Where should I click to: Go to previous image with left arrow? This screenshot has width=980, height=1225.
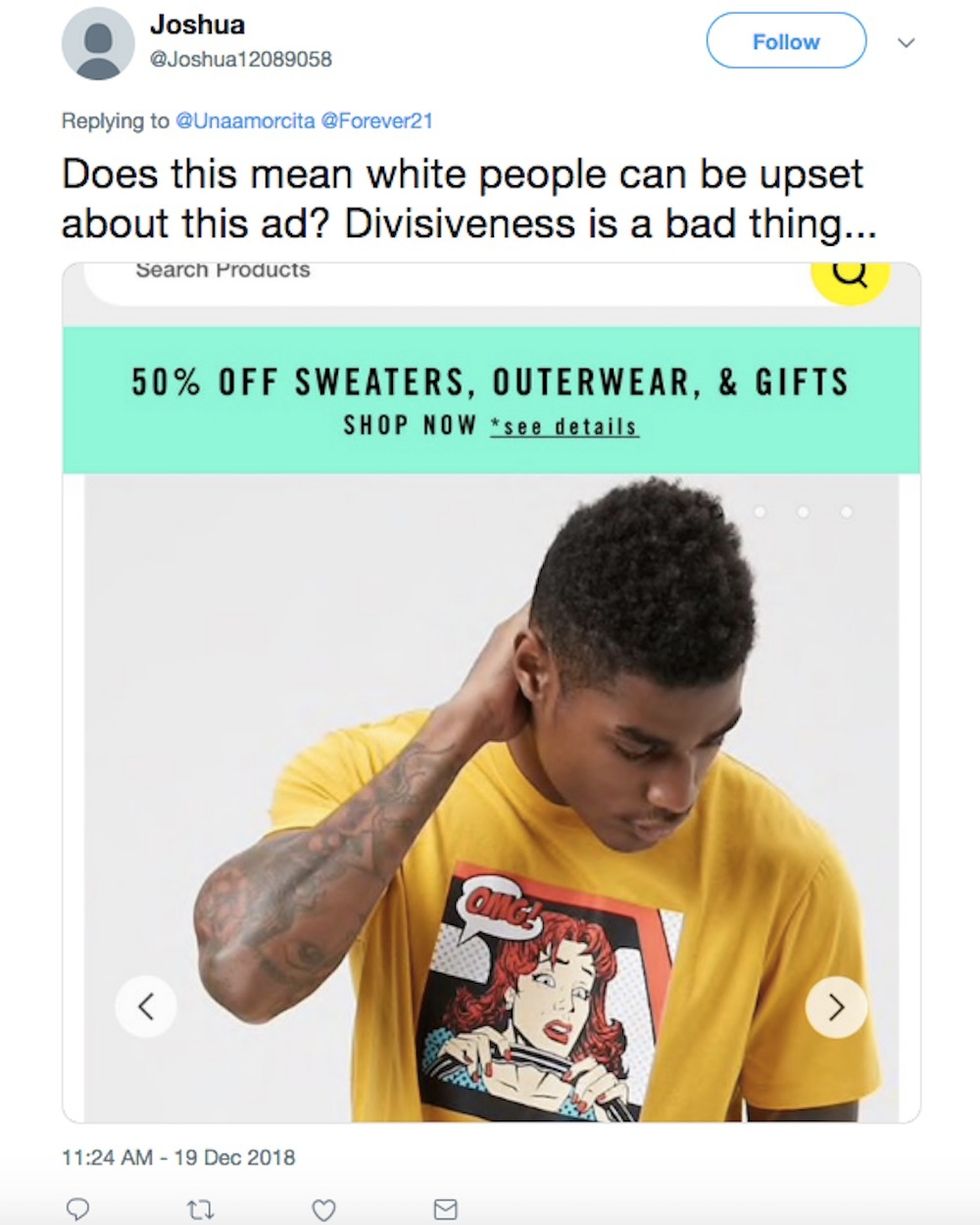(x=146, y=1006)
